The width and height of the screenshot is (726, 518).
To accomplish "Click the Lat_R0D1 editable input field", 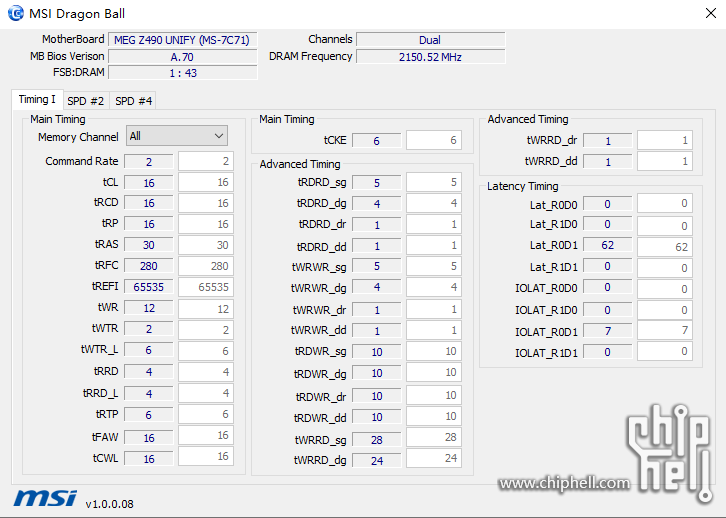I will click(665, 247).
